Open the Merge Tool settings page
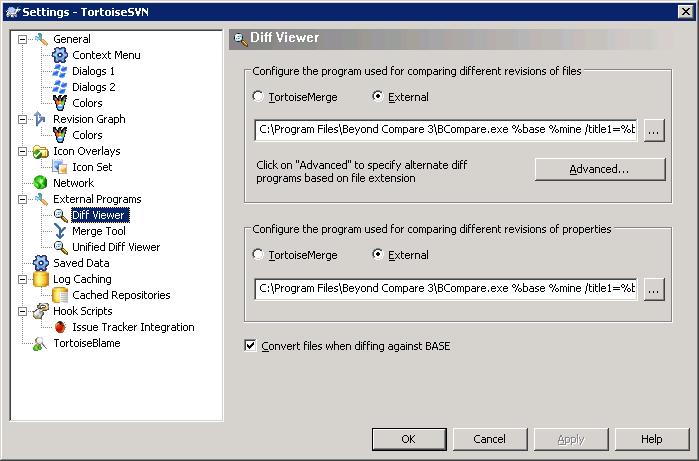 tap(99, 231)
